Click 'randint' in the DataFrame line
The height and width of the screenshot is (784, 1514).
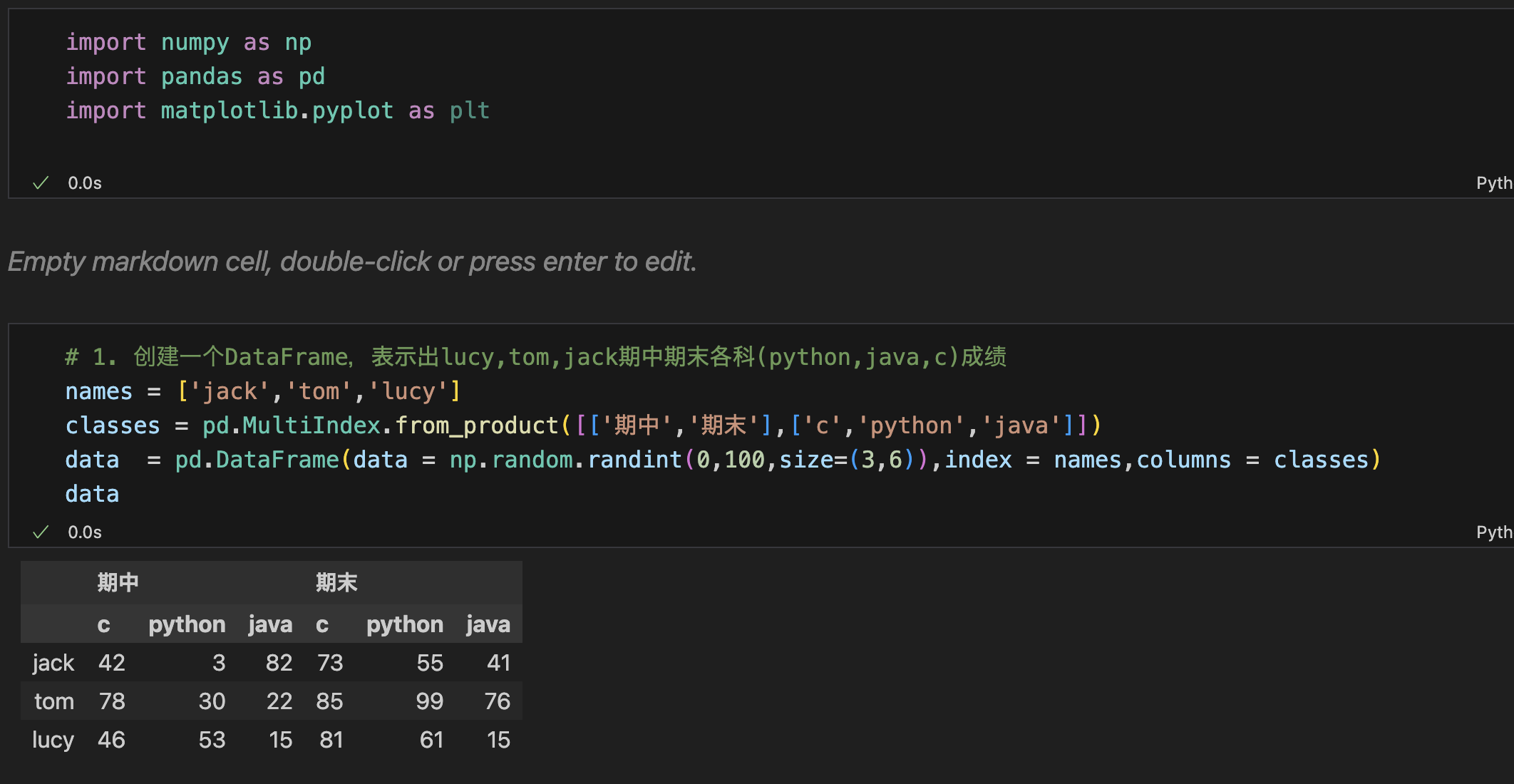coord(634,460)
